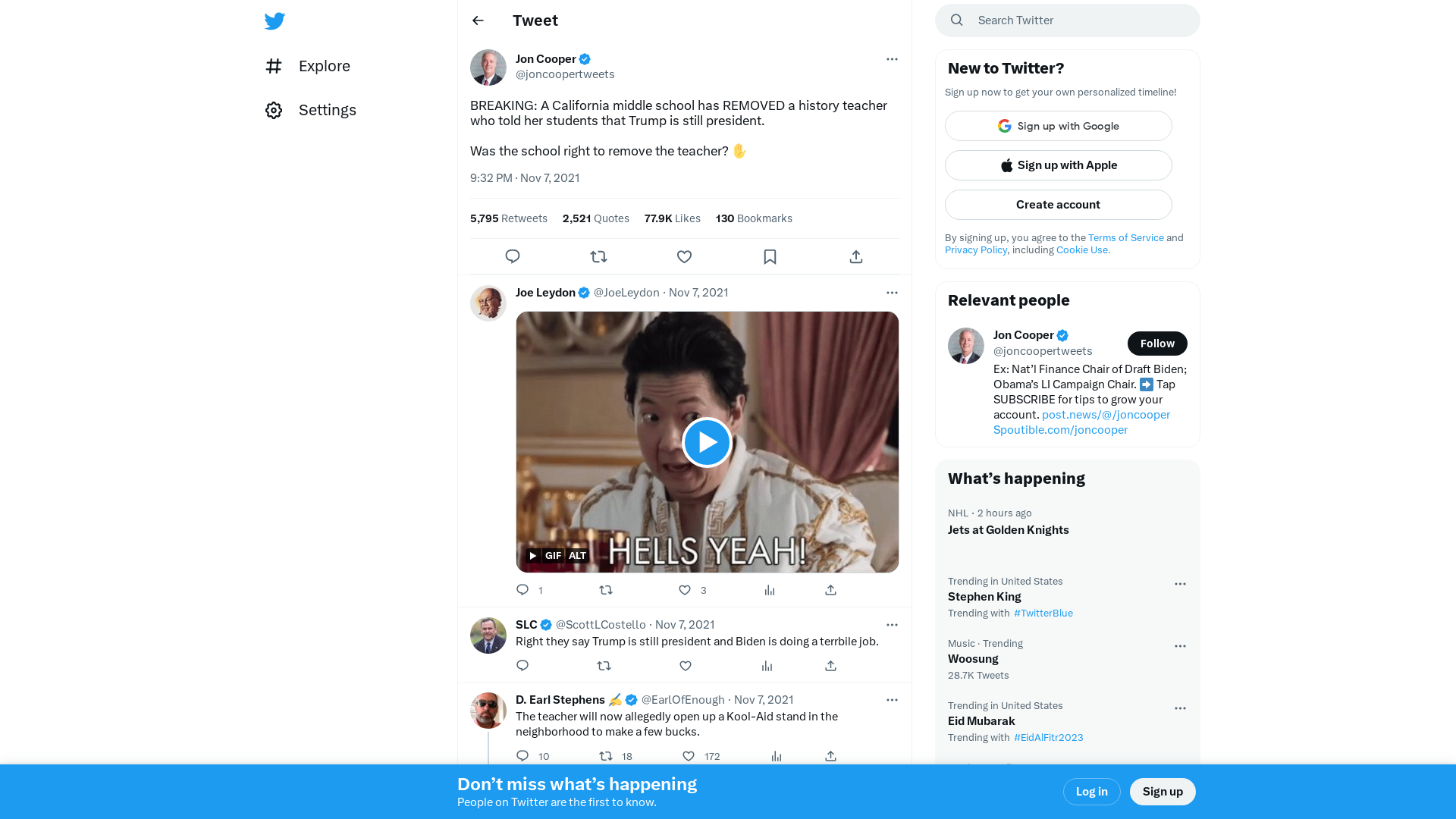Share Jon Cooper's main tweet
This screenshot has width=1456, height=819.
(856, 257)
